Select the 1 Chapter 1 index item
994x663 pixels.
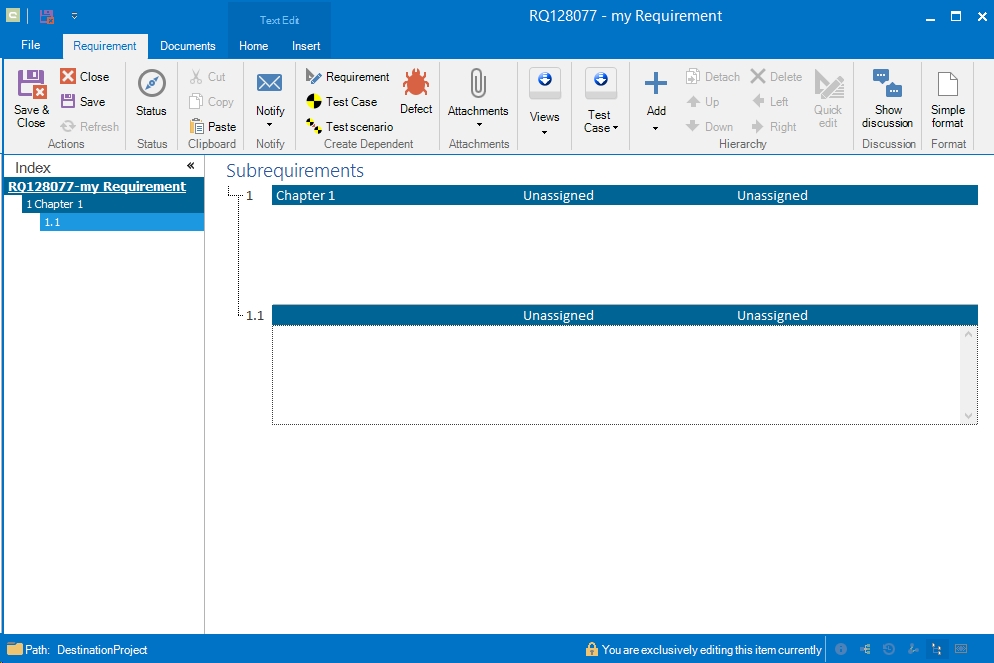point(55,204)
